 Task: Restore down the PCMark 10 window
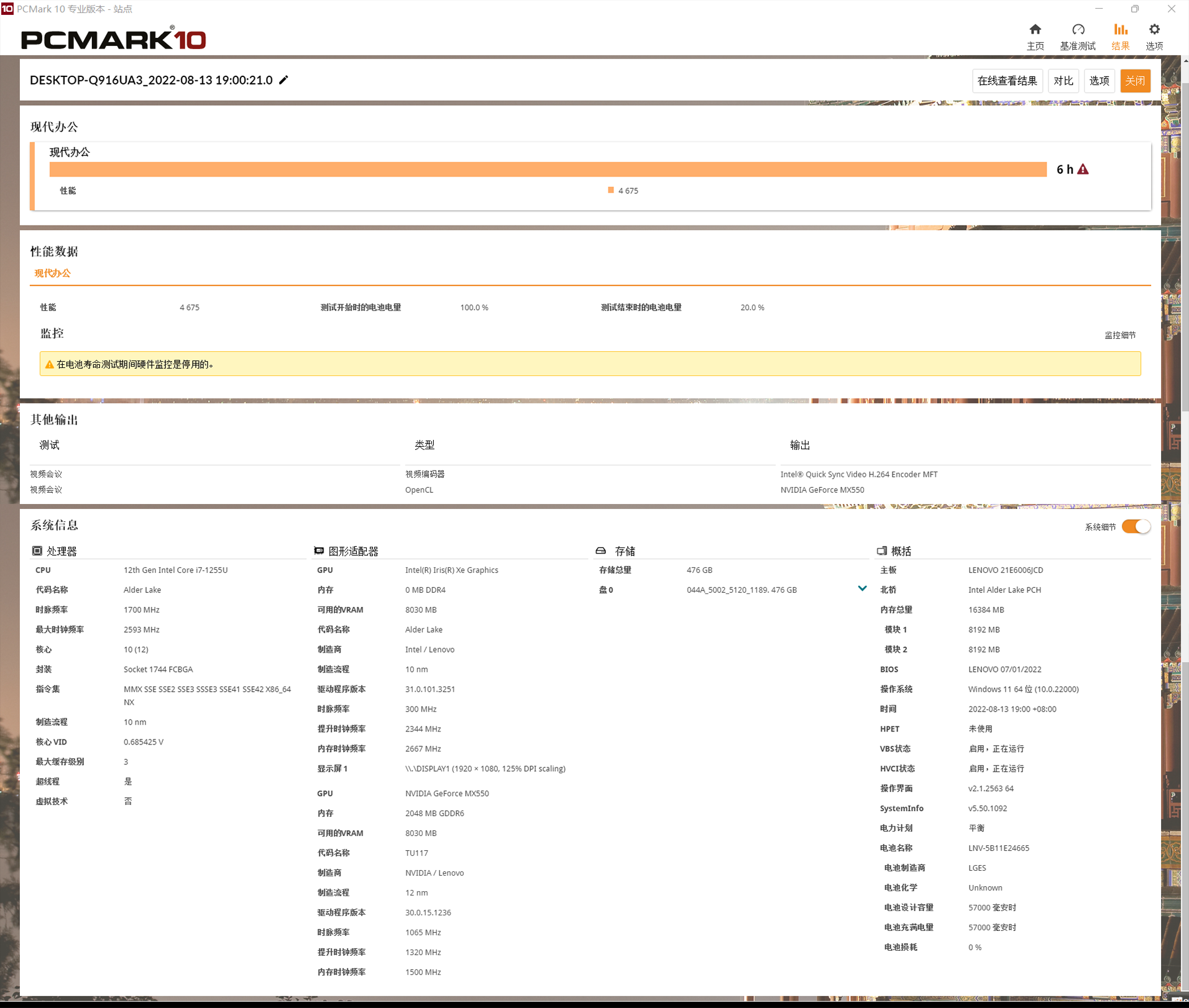point(1135,9)
